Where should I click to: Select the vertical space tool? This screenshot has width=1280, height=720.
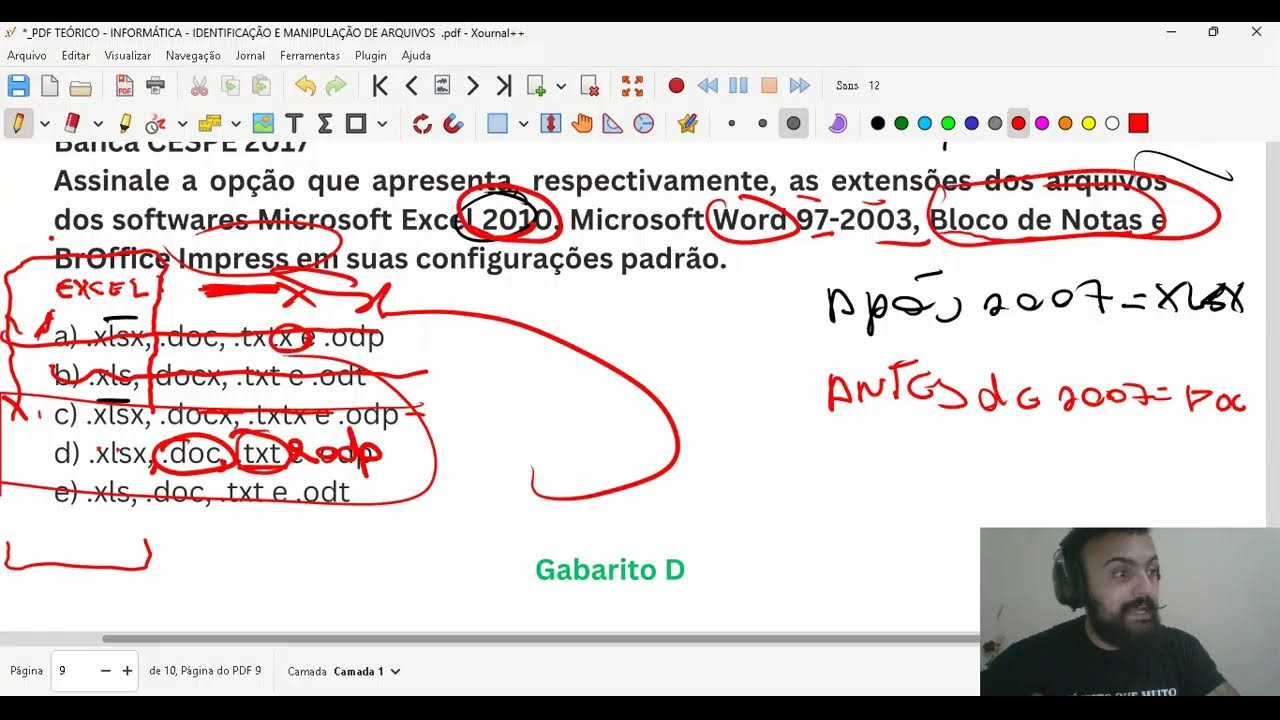point(550,123)
